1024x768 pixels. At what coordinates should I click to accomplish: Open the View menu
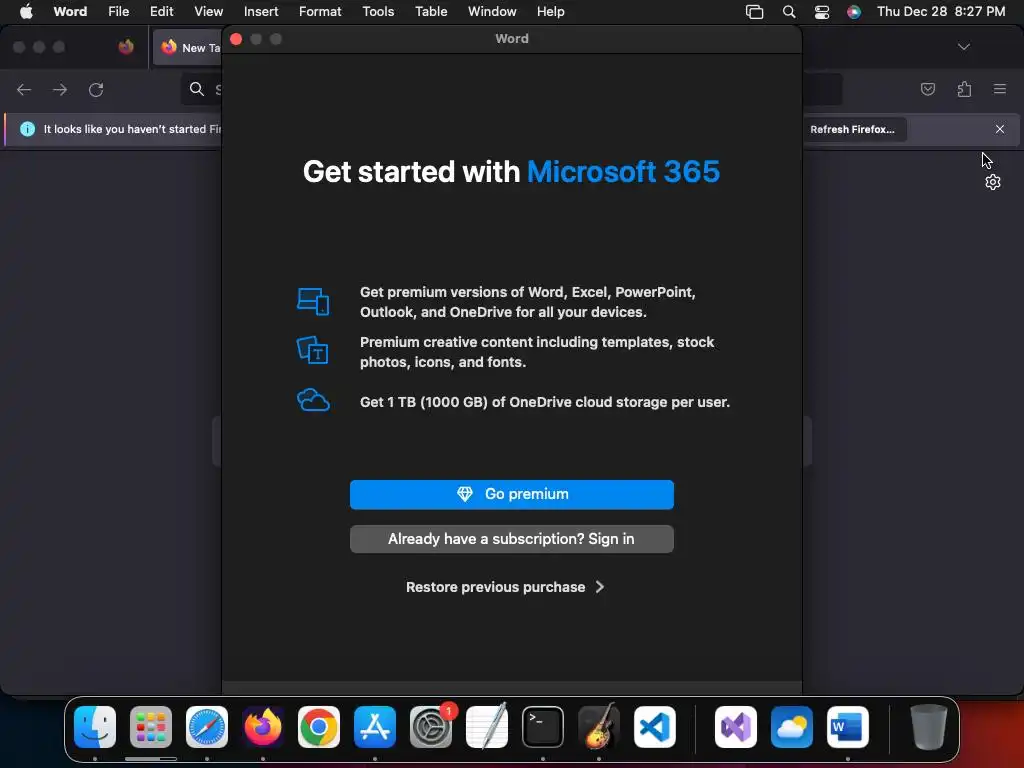coord(208,12)
